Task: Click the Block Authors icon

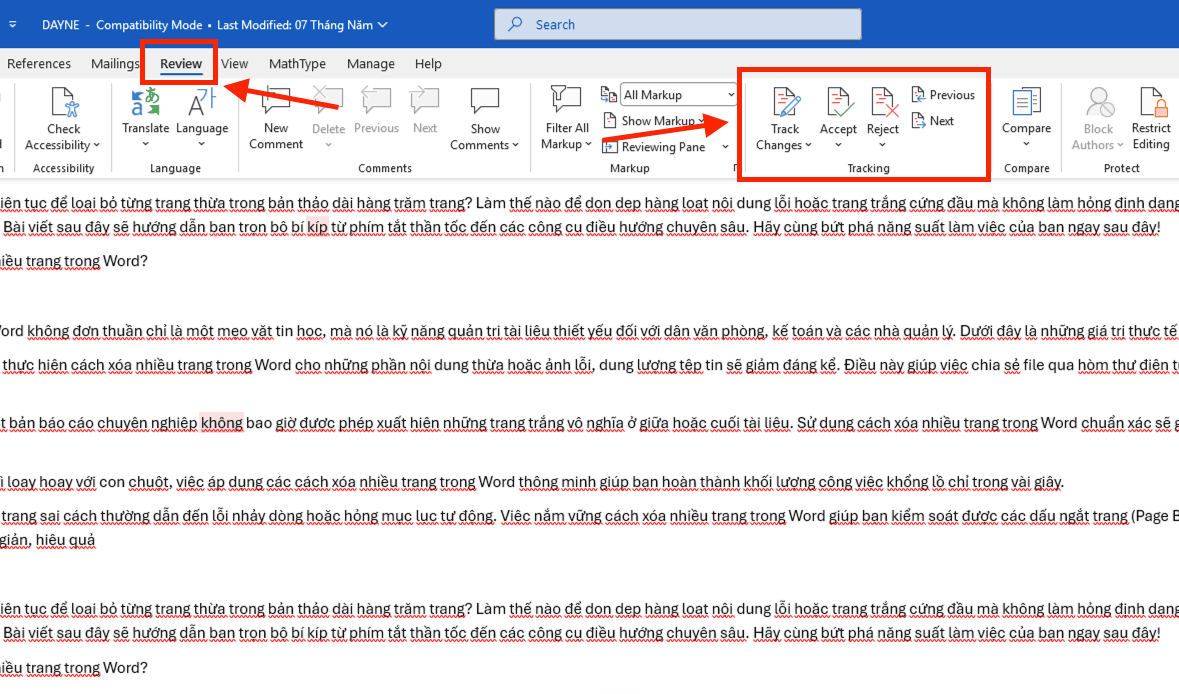Action: (1099, 103)
